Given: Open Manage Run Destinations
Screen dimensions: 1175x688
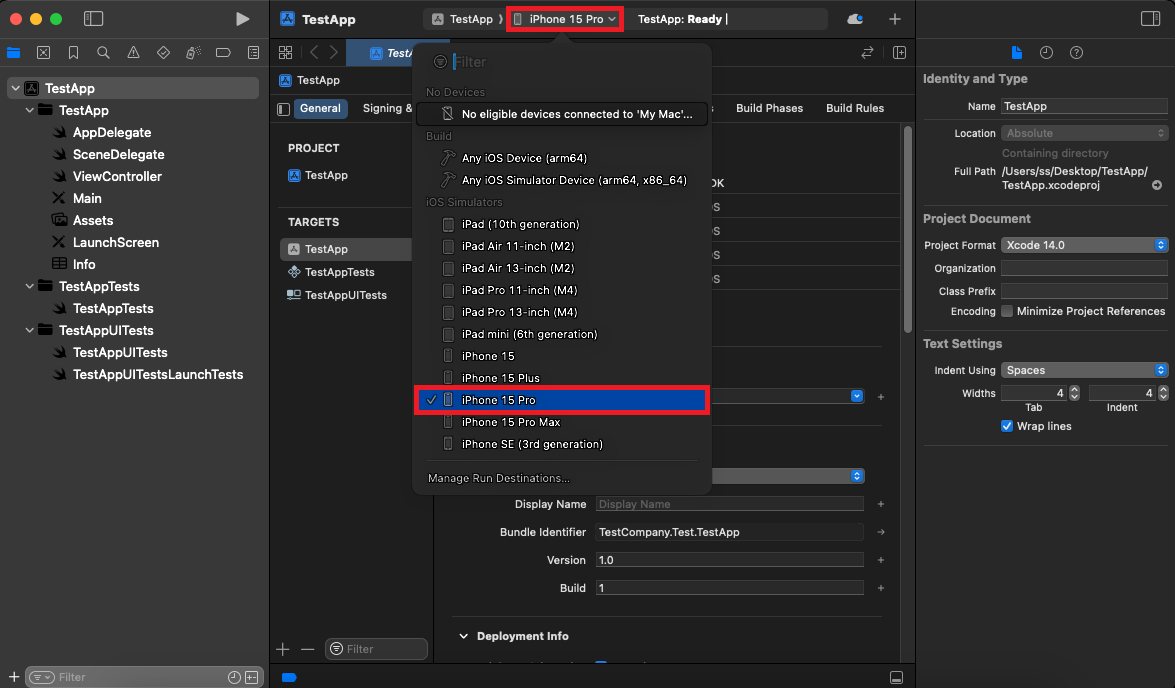Looking at the screenshot, I should [x=498, y=478].
